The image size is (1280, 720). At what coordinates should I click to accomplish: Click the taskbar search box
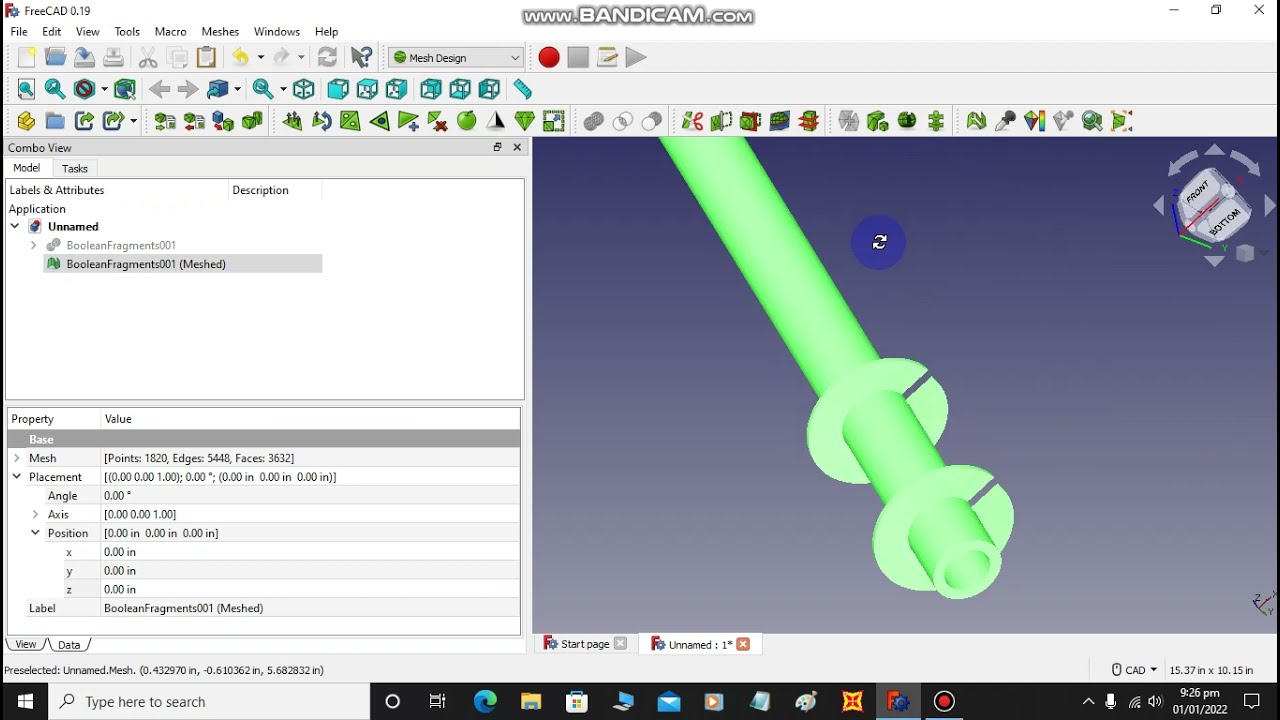pos(210,702)
